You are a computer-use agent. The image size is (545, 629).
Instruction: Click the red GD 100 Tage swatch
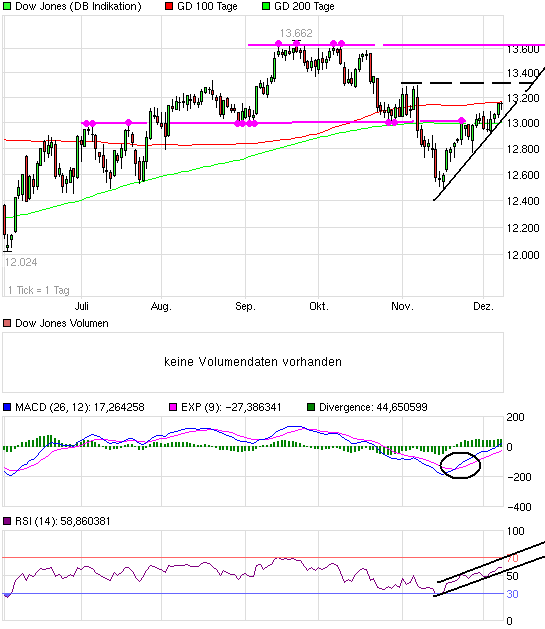pyautogui.click(x=169, y=6)
